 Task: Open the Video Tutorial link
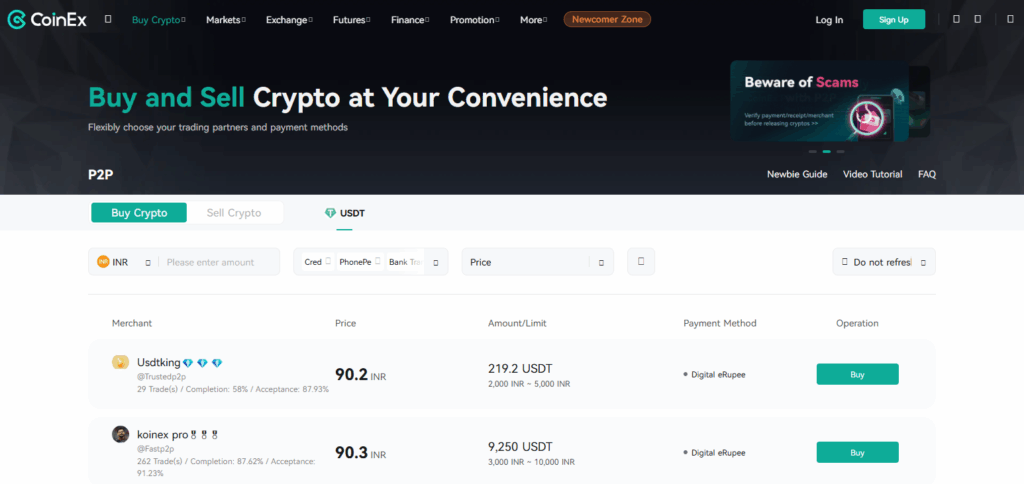(x=872, y=174)
